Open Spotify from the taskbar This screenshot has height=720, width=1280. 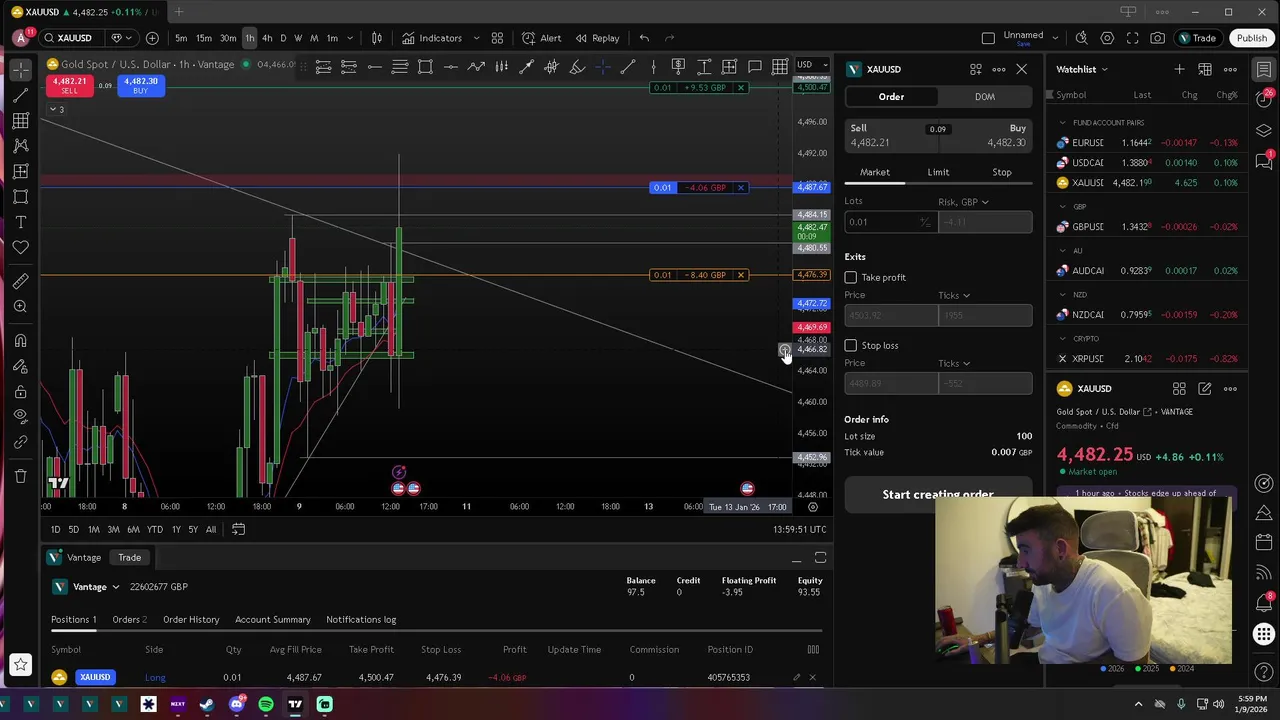[266, 704]
